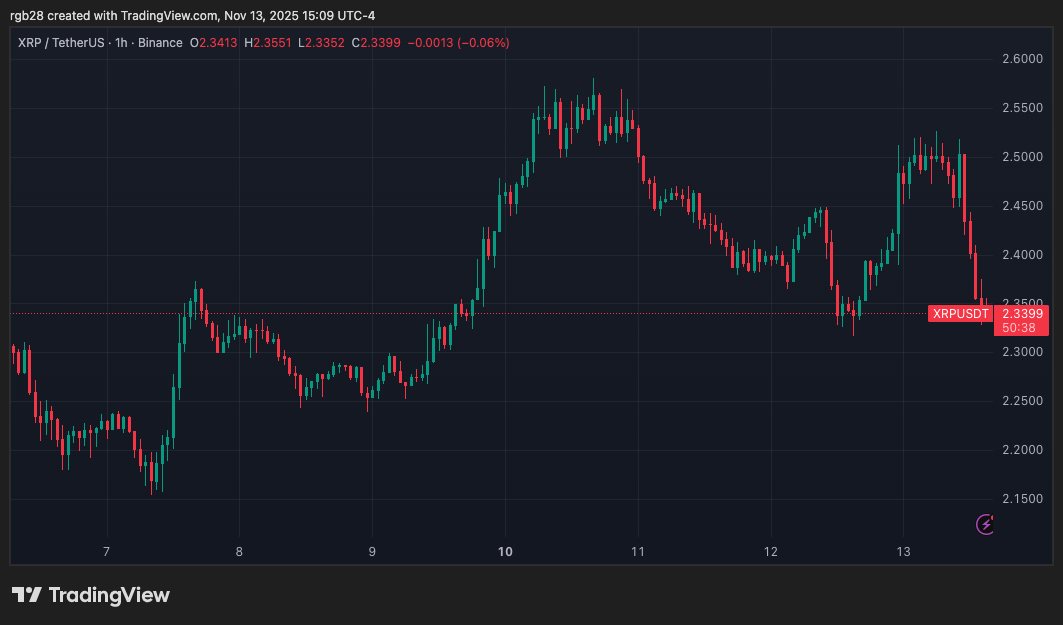Click the 2.1500 price axis label
1063x625 pixels.
click(x=1021, y=498)
